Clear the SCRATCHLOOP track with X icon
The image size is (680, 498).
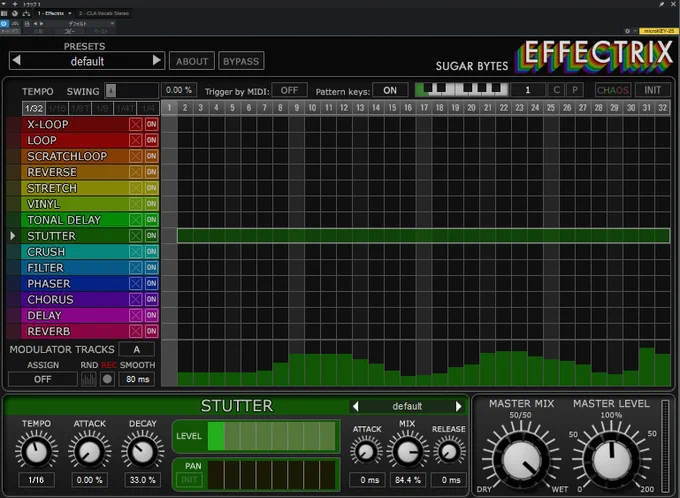(x=135, y=156)
